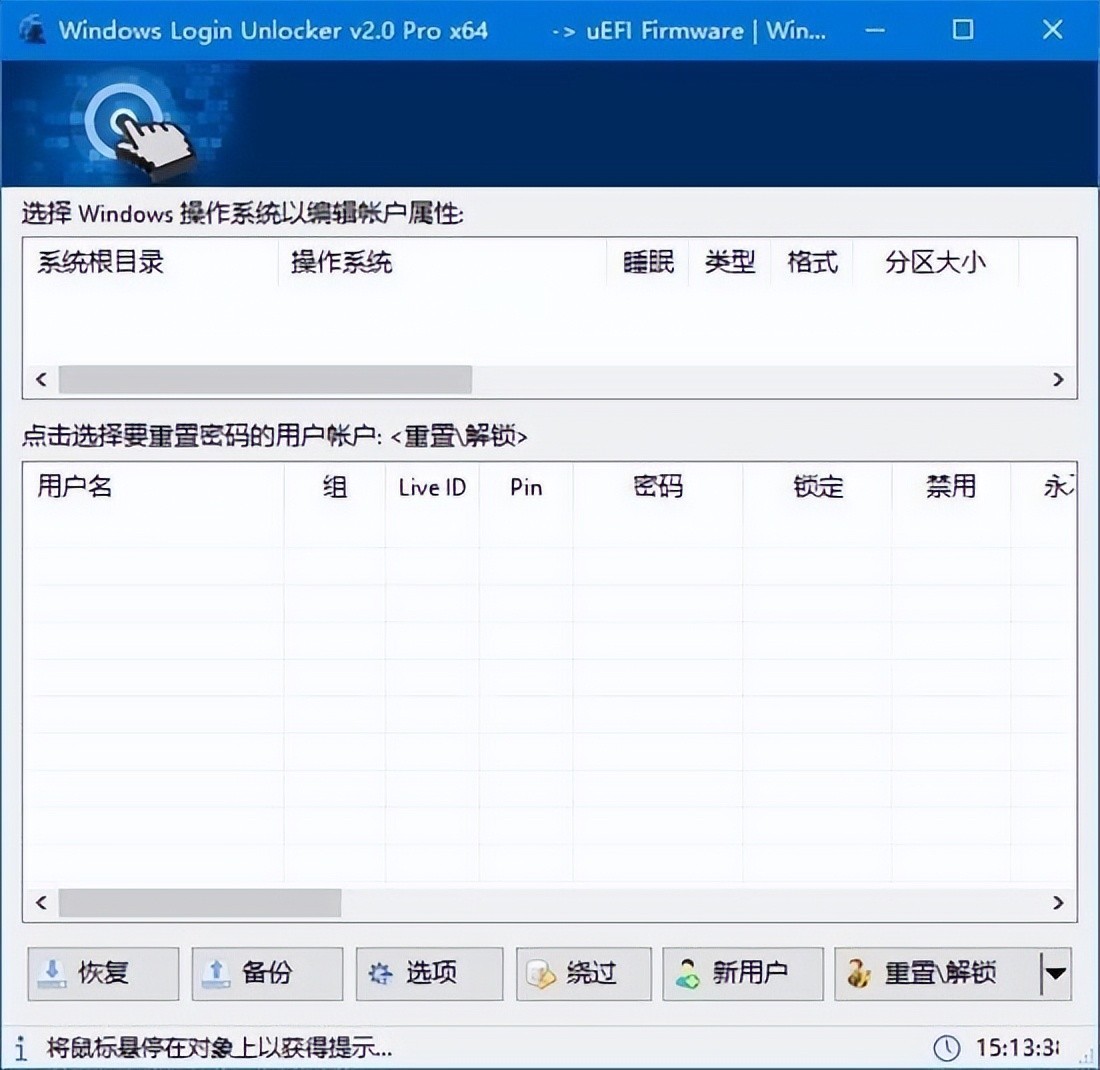
Task: Click the 新用户 (New User) button
Action: tap(743, 973)
